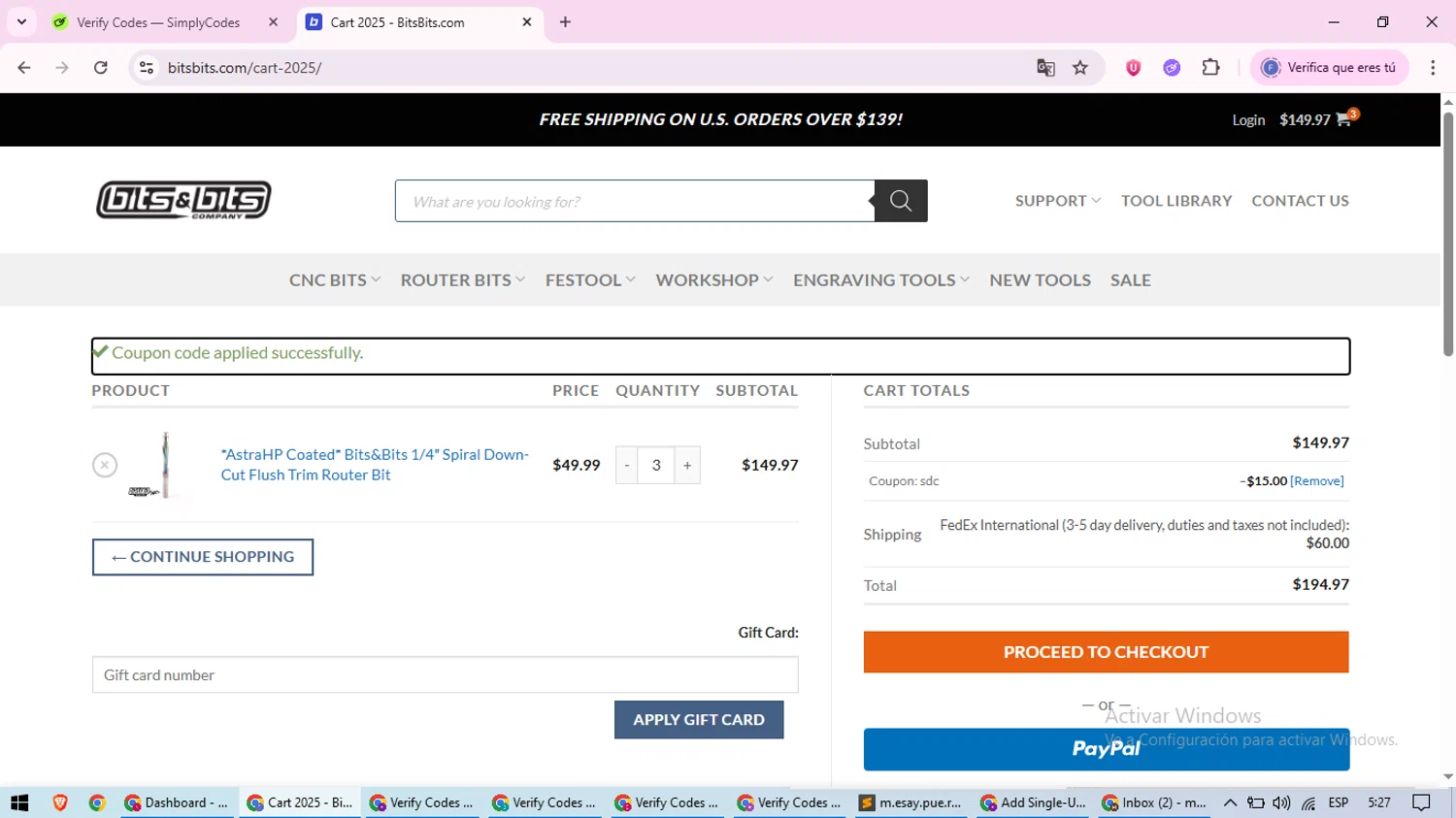Click the 5:27 taskbar clock
The height and width of the screenshot is (818, 1456).
(1379, 802)
